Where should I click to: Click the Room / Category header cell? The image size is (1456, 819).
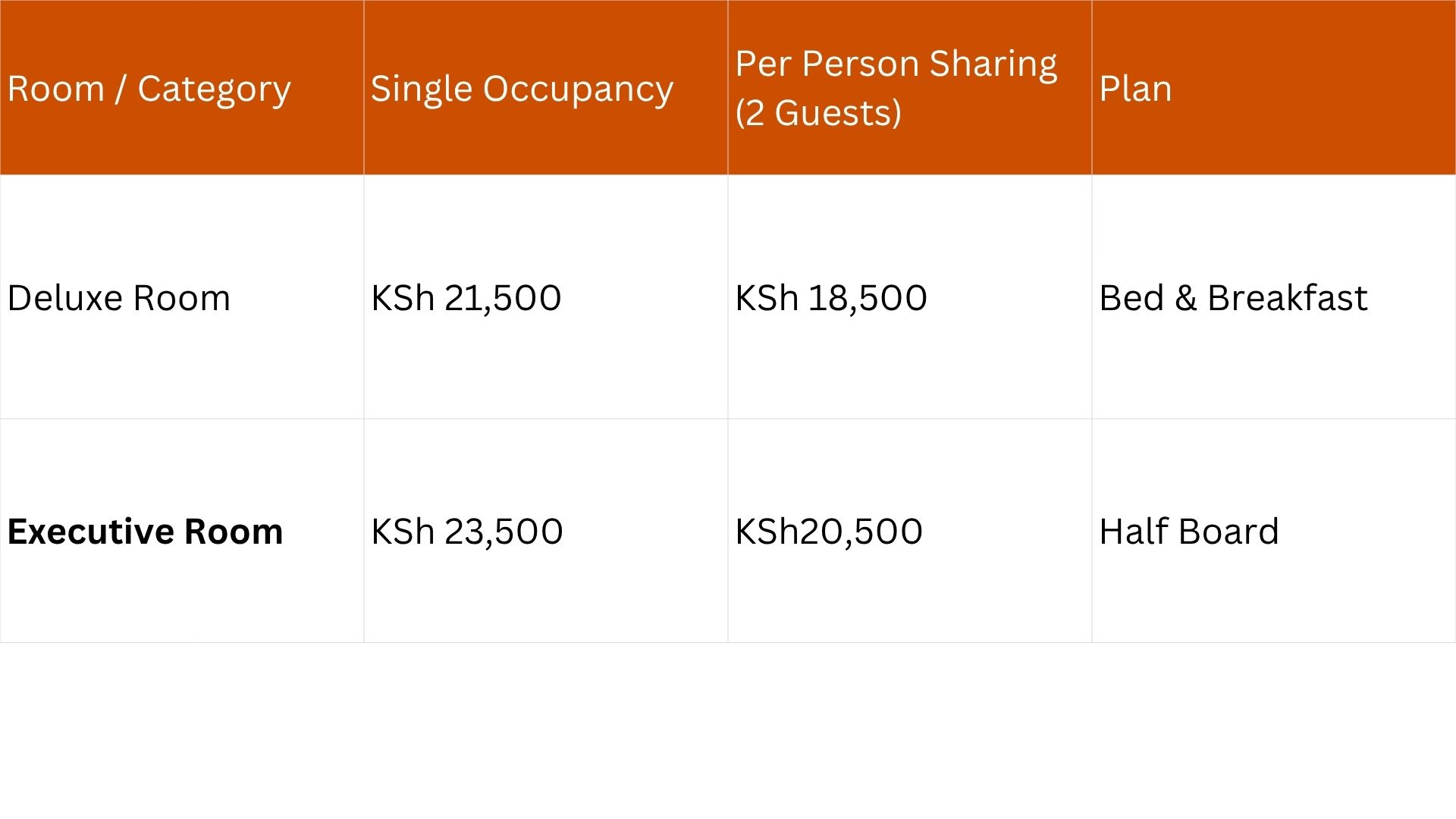[x=149, y=89]
